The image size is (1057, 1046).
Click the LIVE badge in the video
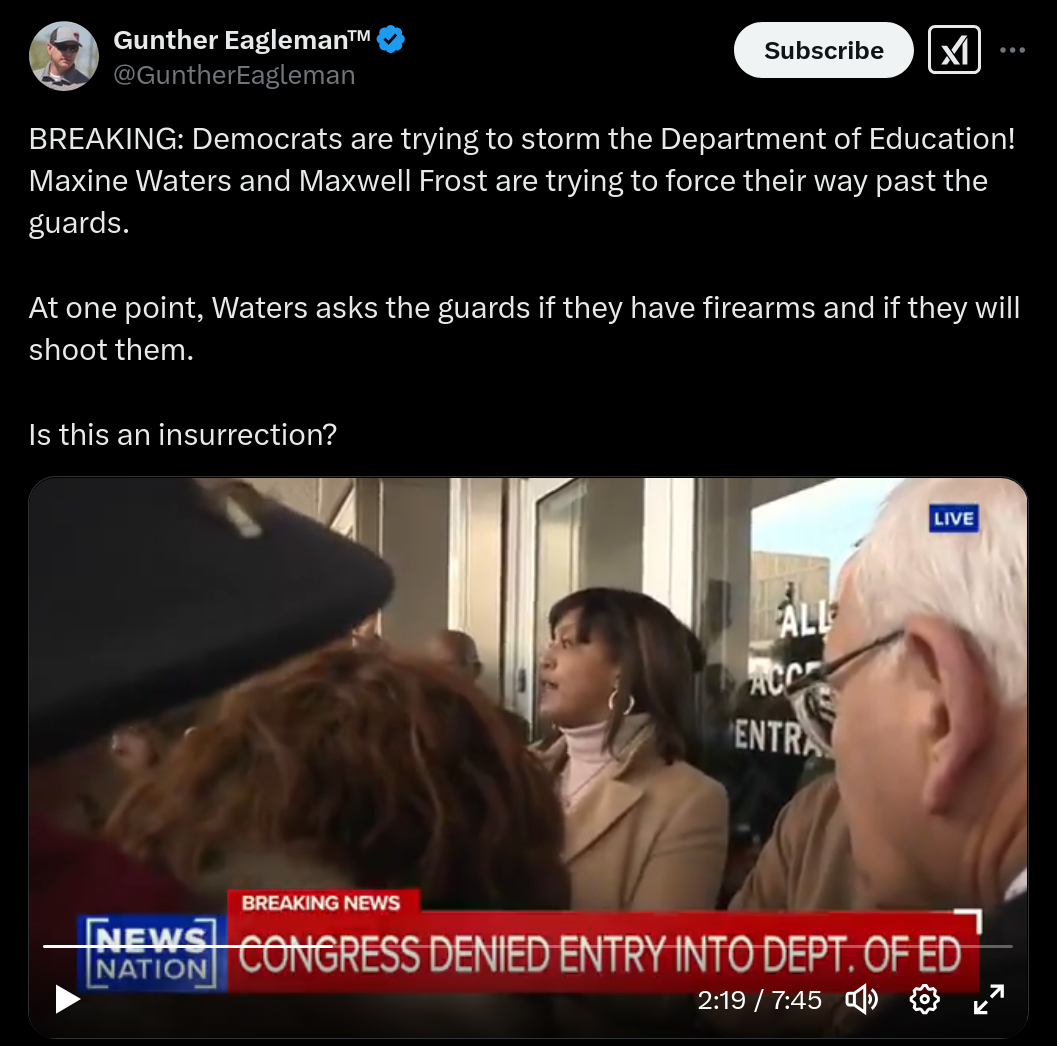point(953,519)
